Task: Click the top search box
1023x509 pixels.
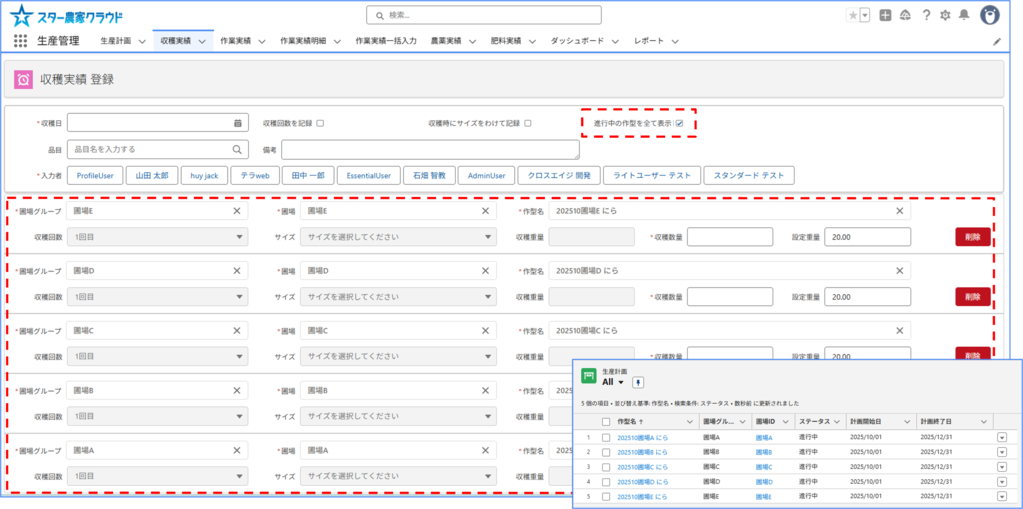Action: tap(484, 15)
